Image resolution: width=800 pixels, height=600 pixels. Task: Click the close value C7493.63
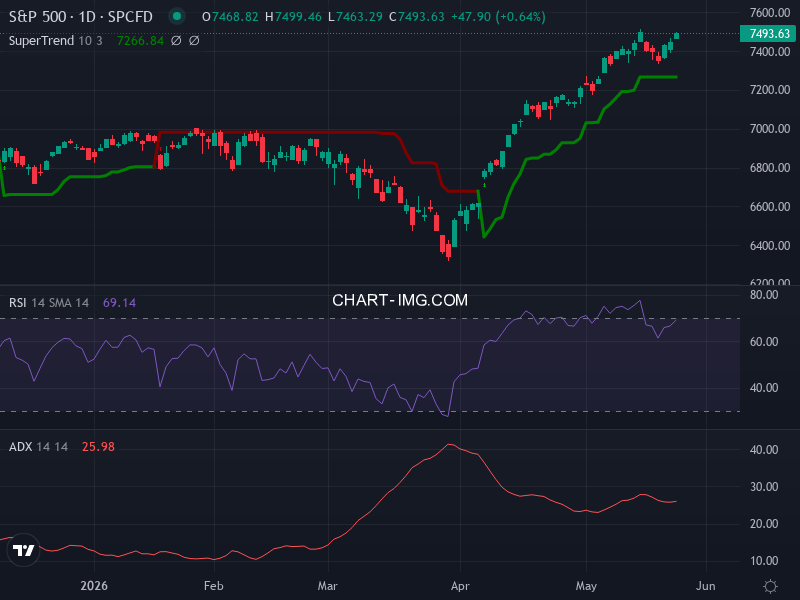click(x=417, y=17)
